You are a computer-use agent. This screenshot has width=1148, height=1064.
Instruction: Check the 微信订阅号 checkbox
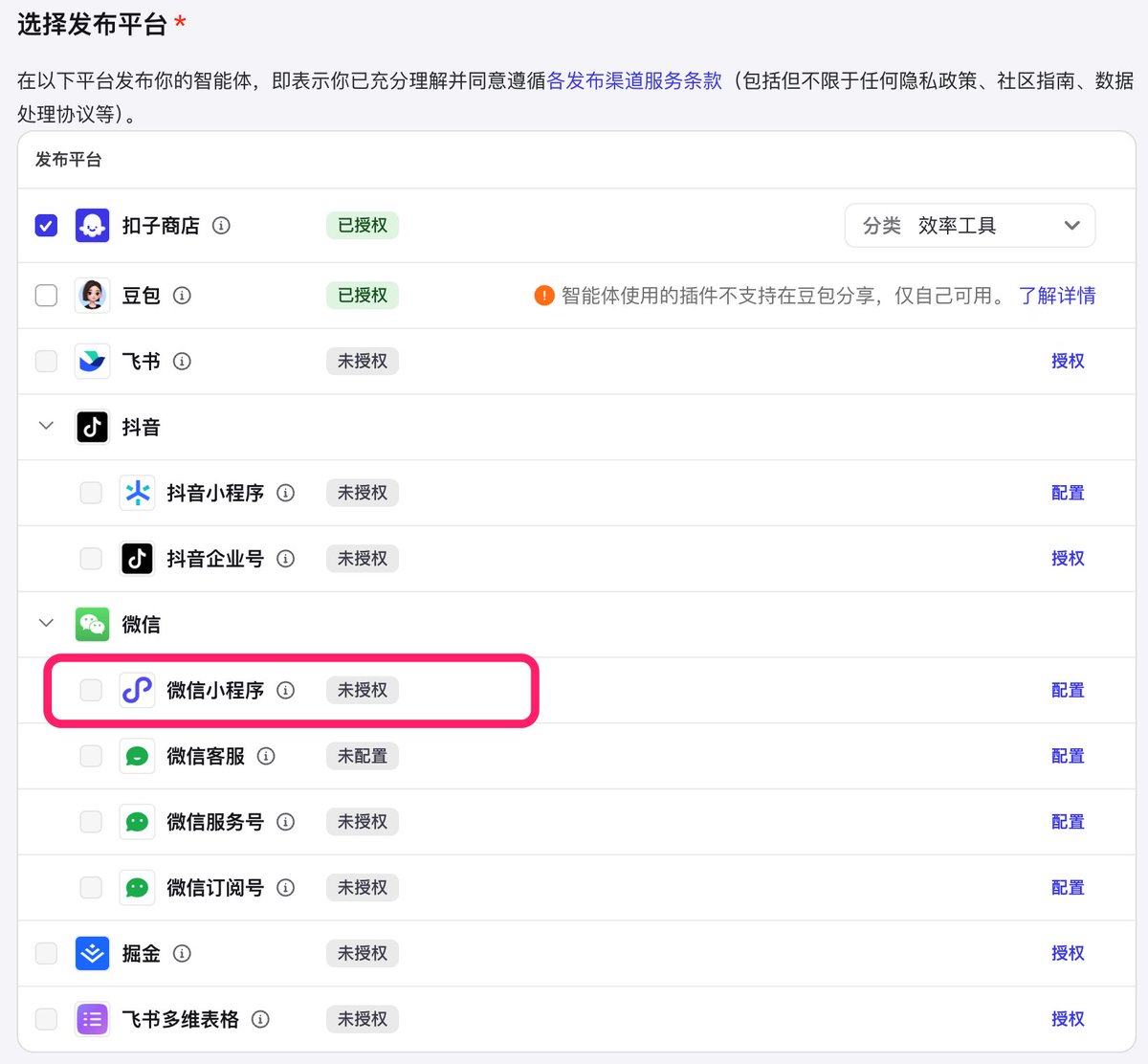(91, 888)
